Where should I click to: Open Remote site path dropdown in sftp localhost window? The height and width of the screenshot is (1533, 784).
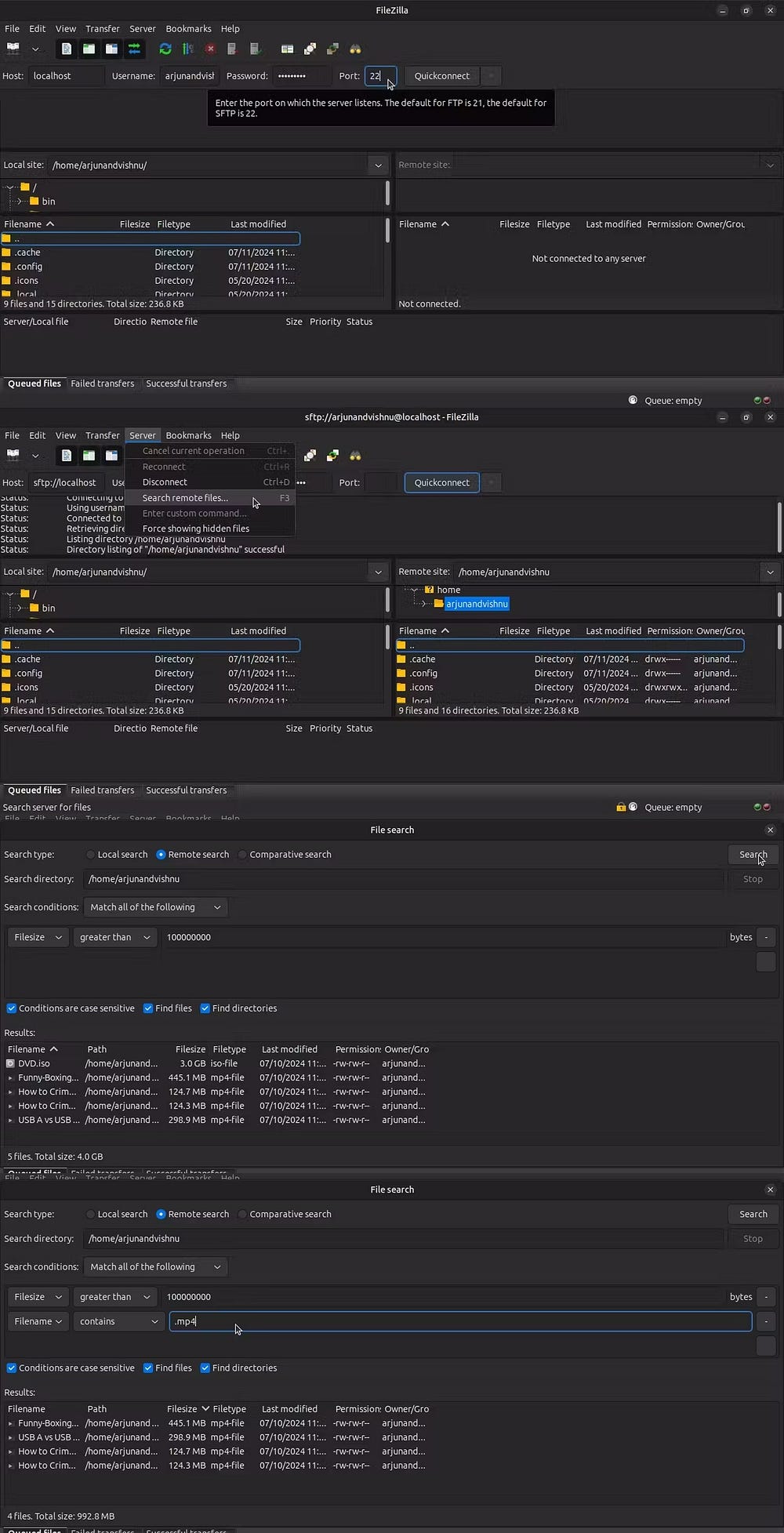coord(770,572)
